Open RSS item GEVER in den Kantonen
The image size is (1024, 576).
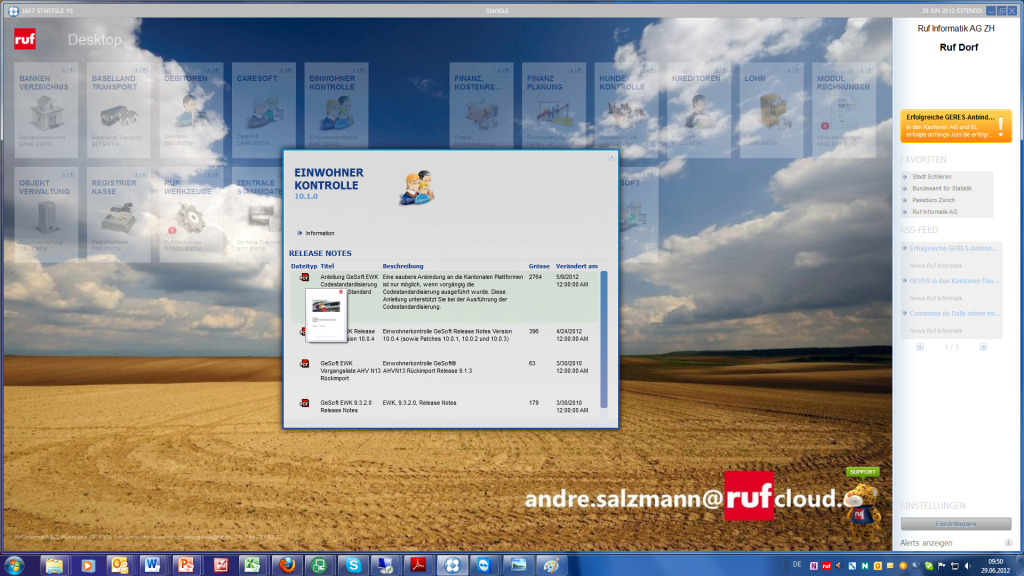954,281
